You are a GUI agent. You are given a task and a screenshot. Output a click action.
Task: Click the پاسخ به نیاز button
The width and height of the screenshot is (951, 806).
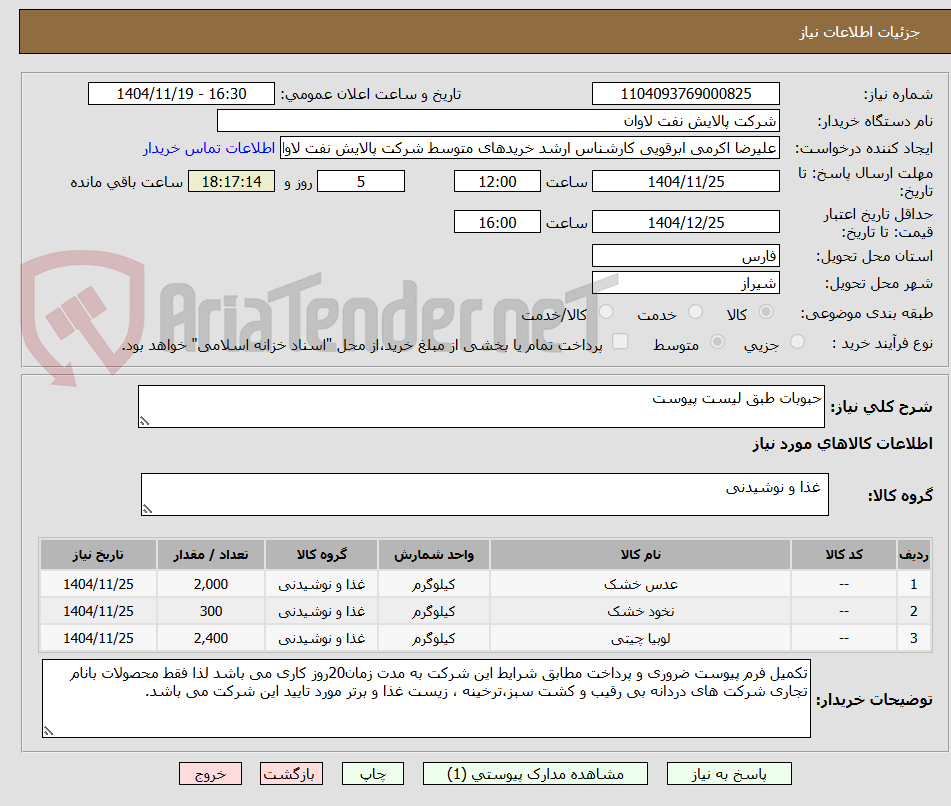[729, 774]
